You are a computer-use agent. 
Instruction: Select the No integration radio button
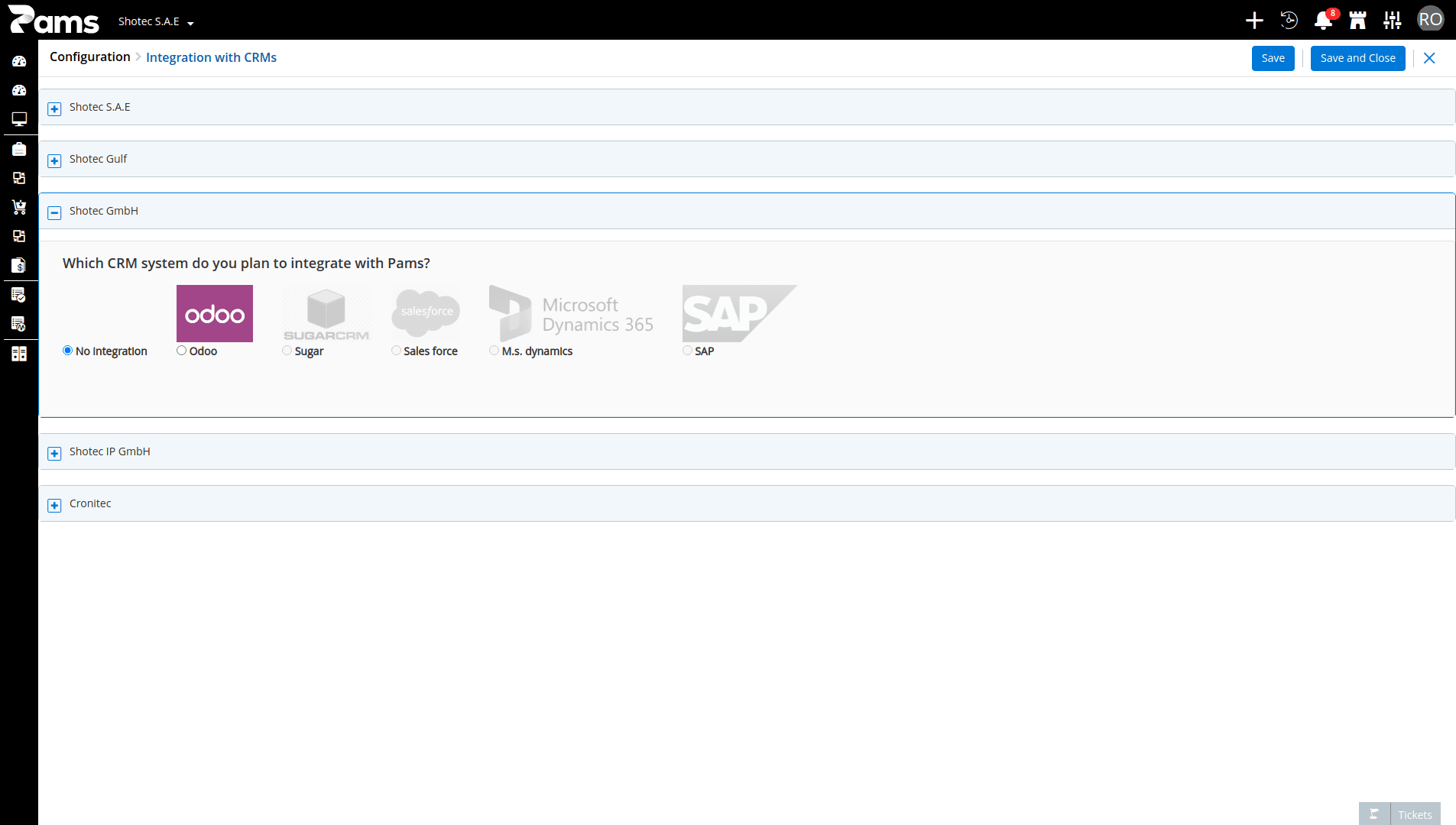(67, 351)
